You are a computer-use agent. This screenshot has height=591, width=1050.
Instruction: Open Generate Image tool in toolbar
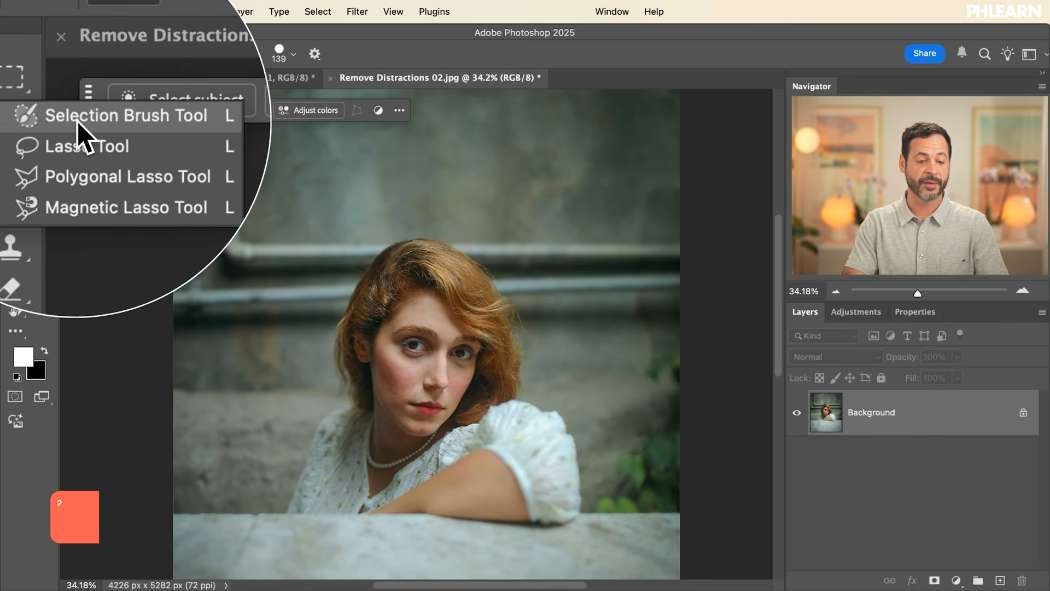(15, 421)
